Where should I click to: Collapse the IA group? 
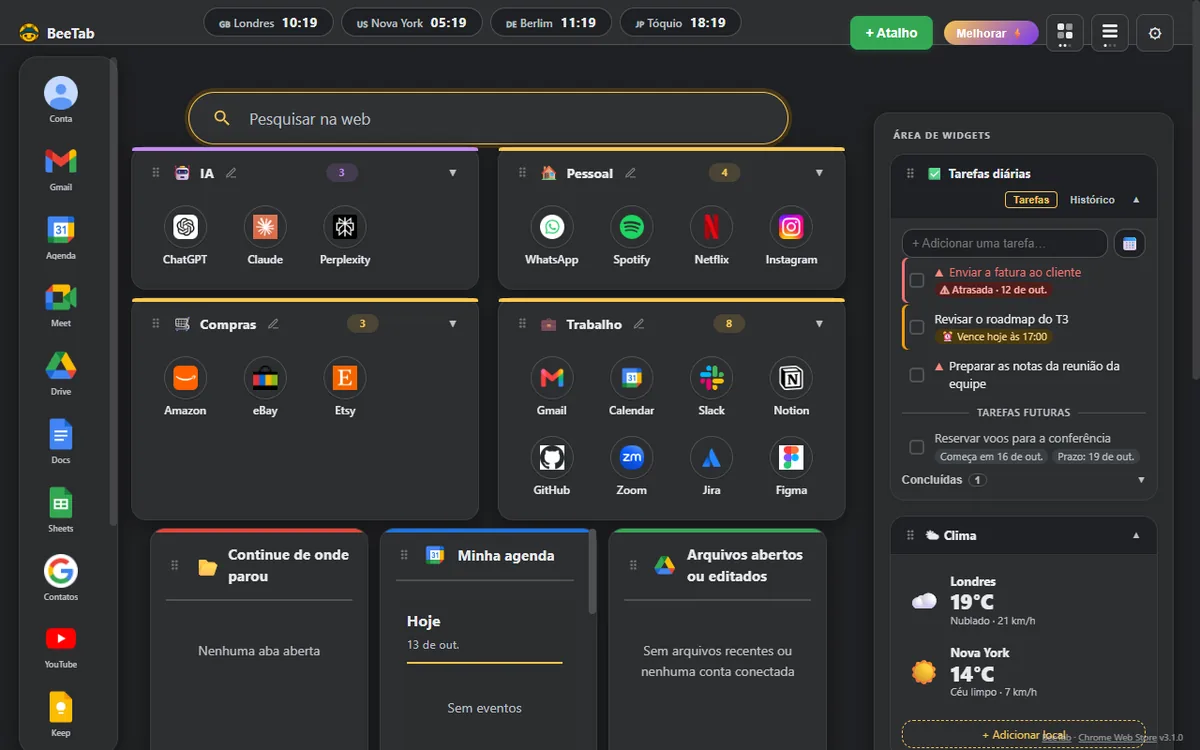tap(452, 173)
